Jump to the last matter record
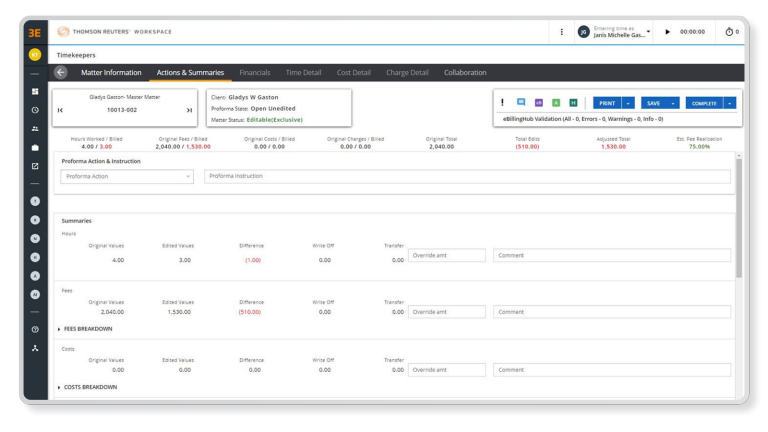 pos(189,110)
